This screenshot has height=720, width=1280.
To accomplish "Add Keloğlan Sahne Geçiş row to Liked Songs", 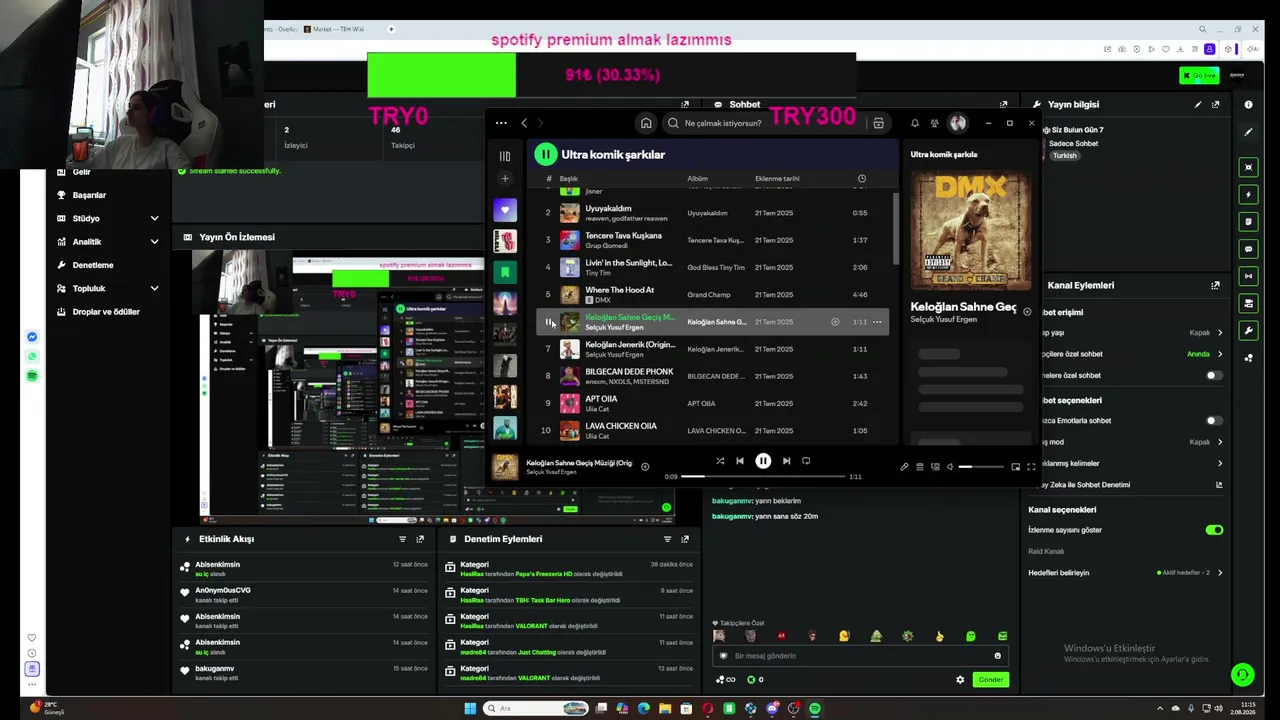I will click(x=835, y=322).
